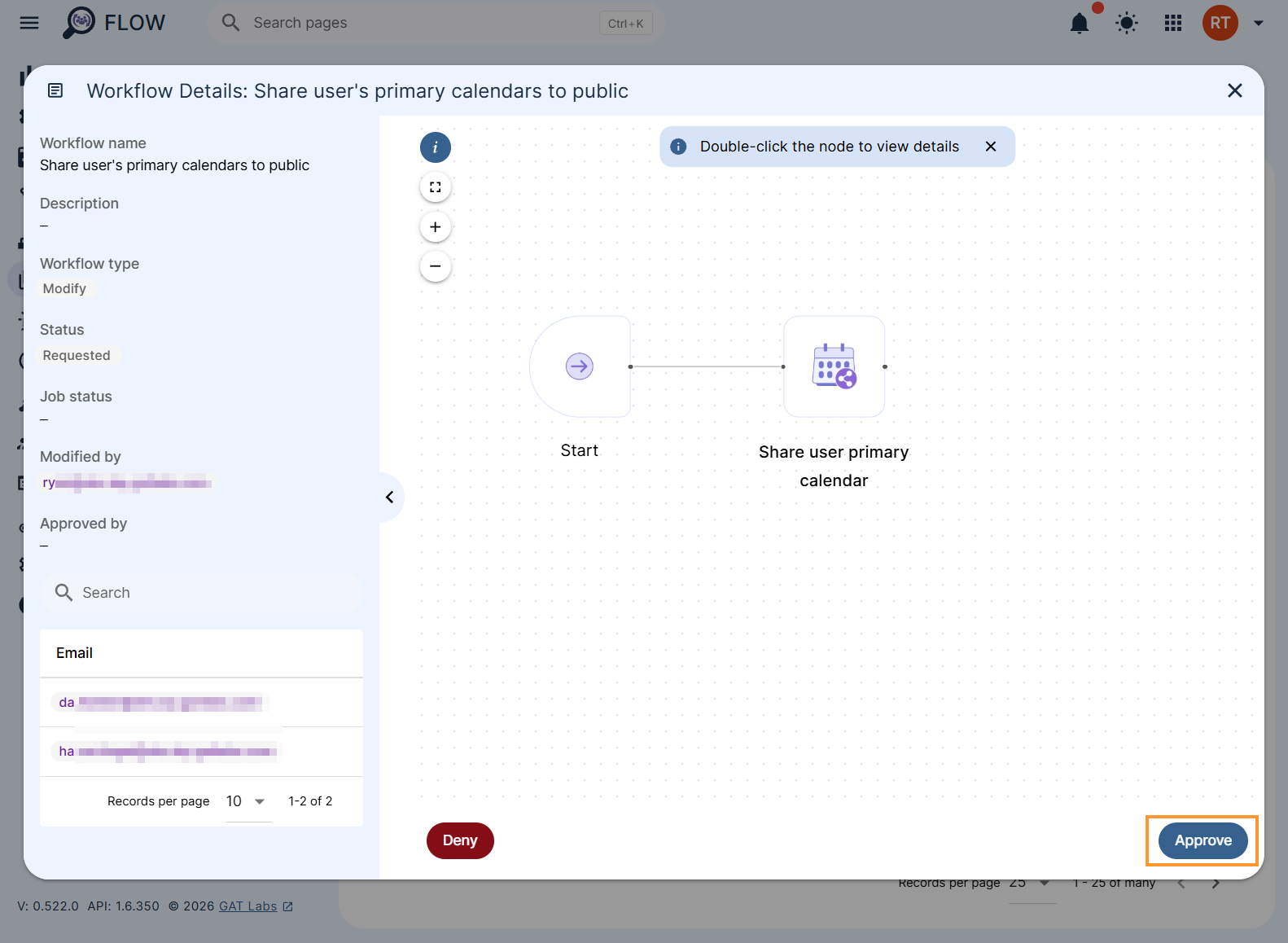Click the canvas info button
The image size is (1288, 943).
point(436,147)
